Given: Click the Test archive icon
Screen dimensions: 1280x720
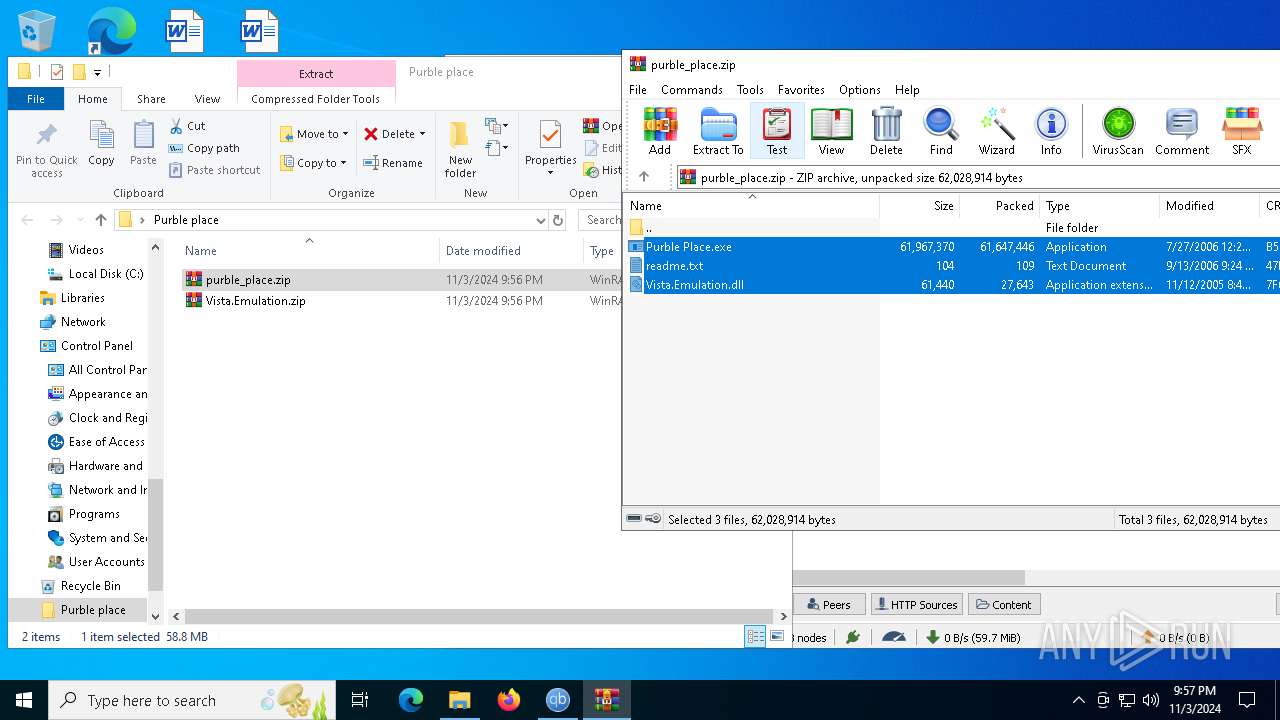Looking at the screenshot, I should pos(777,131).
